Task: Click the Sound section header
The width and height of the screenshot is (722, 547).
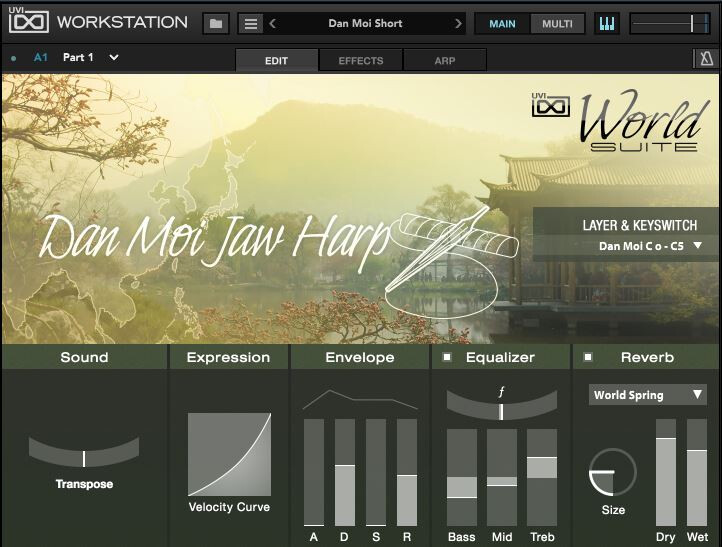Action: click(84, 357)
